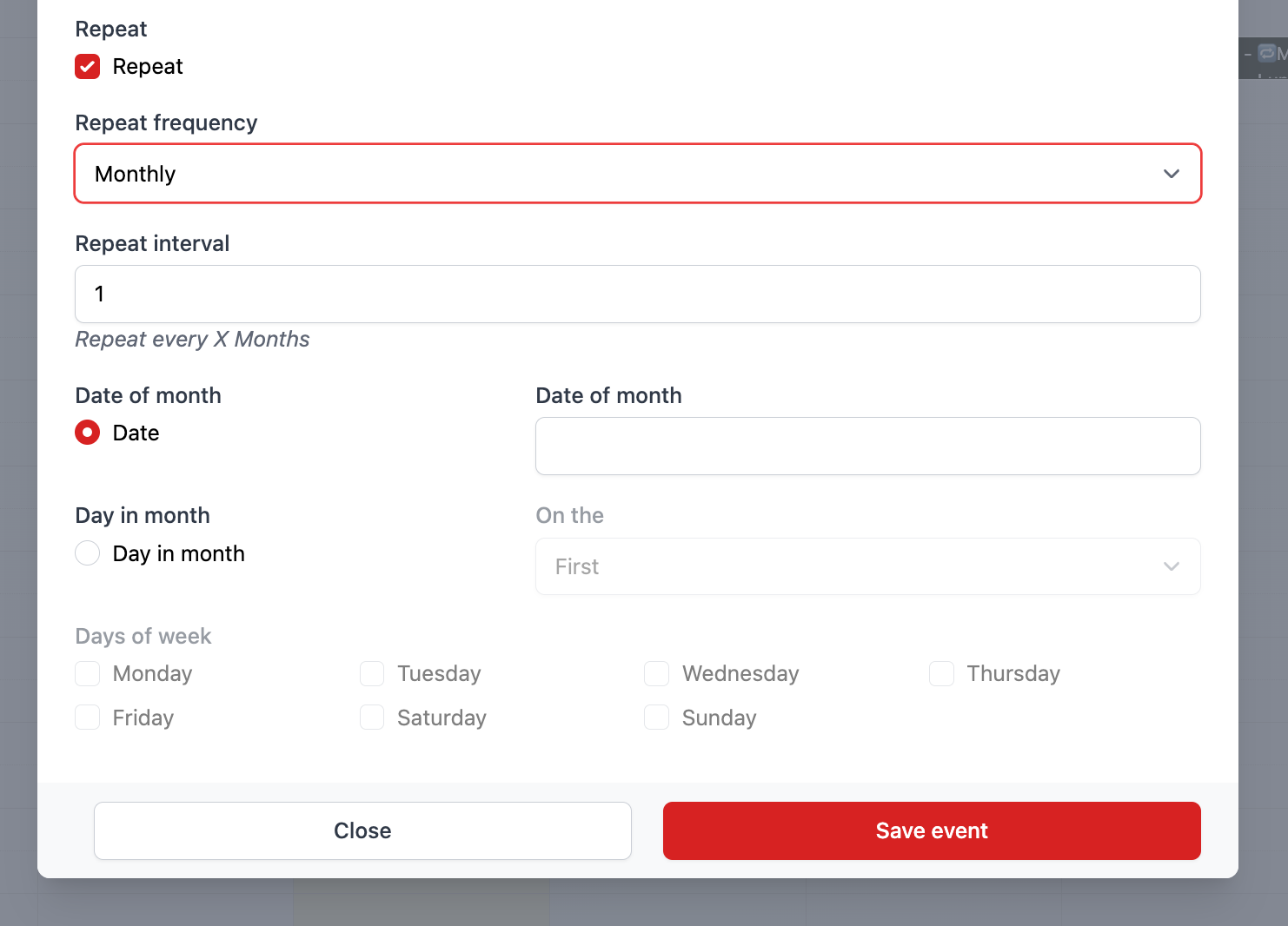Click the Date of month text input
1288x926 pixels.
coord(867,446)
